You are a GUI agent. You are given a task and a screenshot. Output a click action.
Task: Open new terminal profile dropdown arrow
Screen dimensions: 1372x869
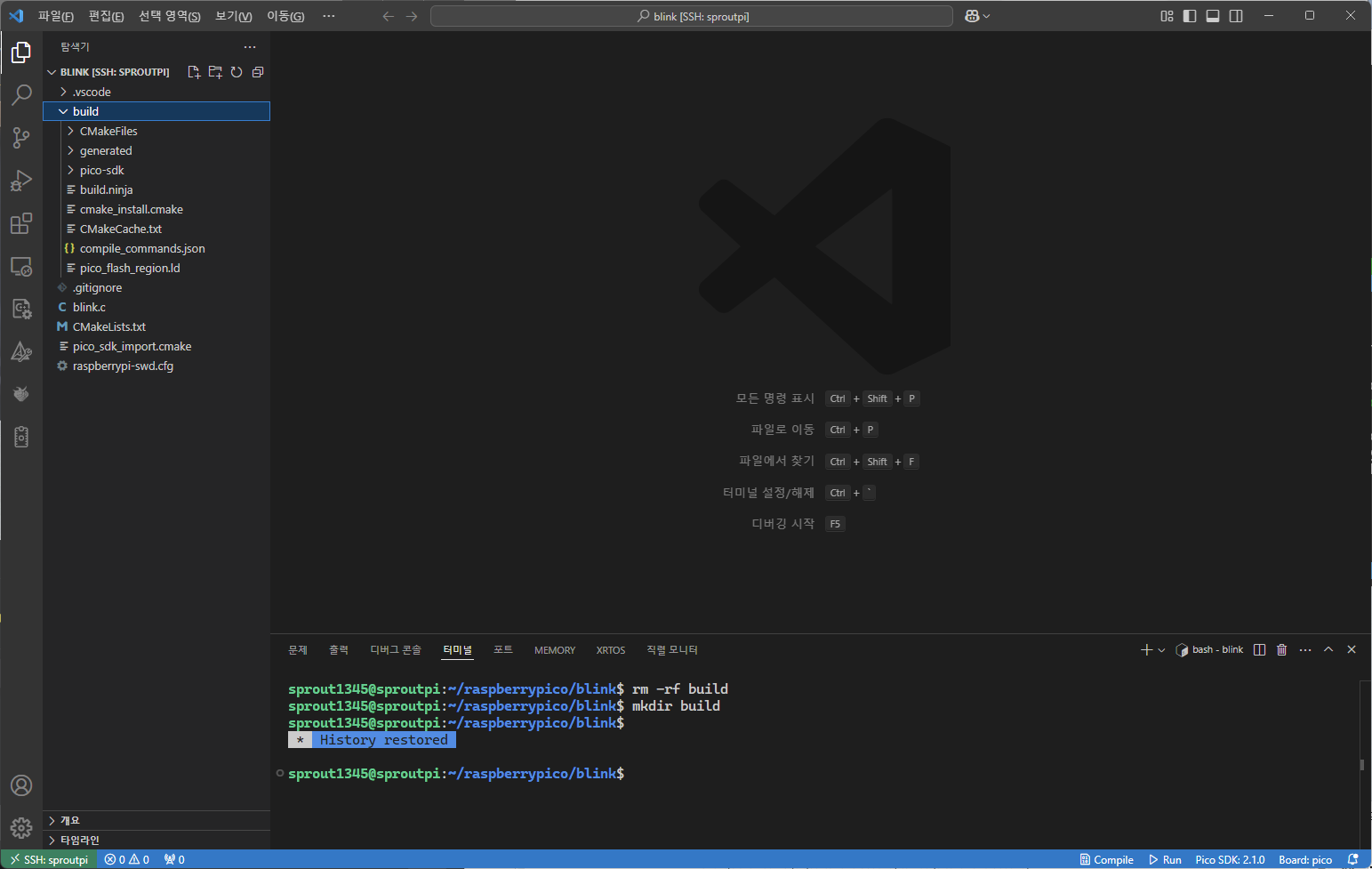[x=1161, y=650]
